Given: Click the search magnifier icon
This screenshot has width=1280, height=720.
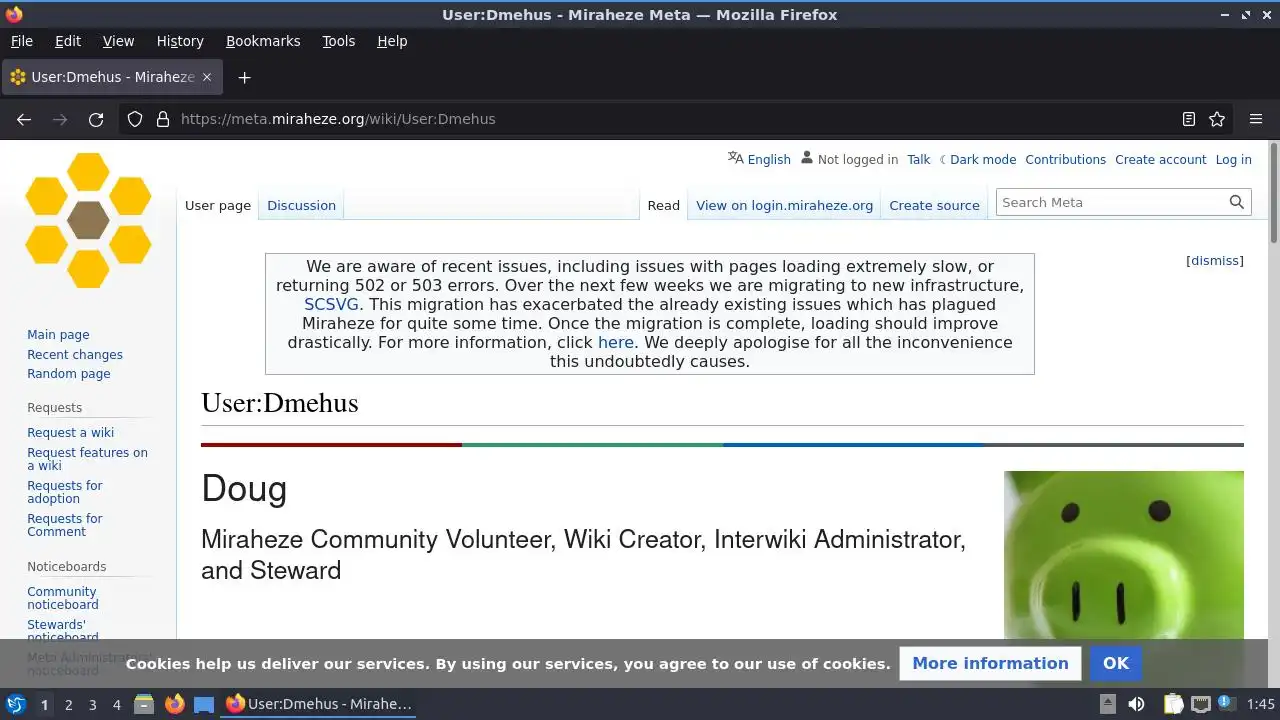Looking at the screenshot, I should click(x=1236, y=202).
